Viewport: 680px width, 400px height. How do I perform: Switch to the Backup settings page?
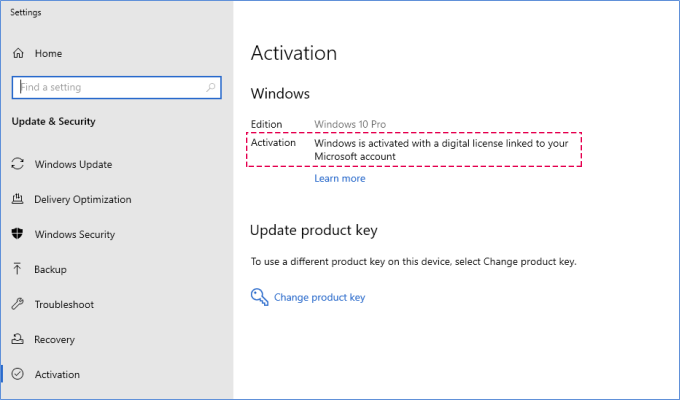click(x=50, y=269)
